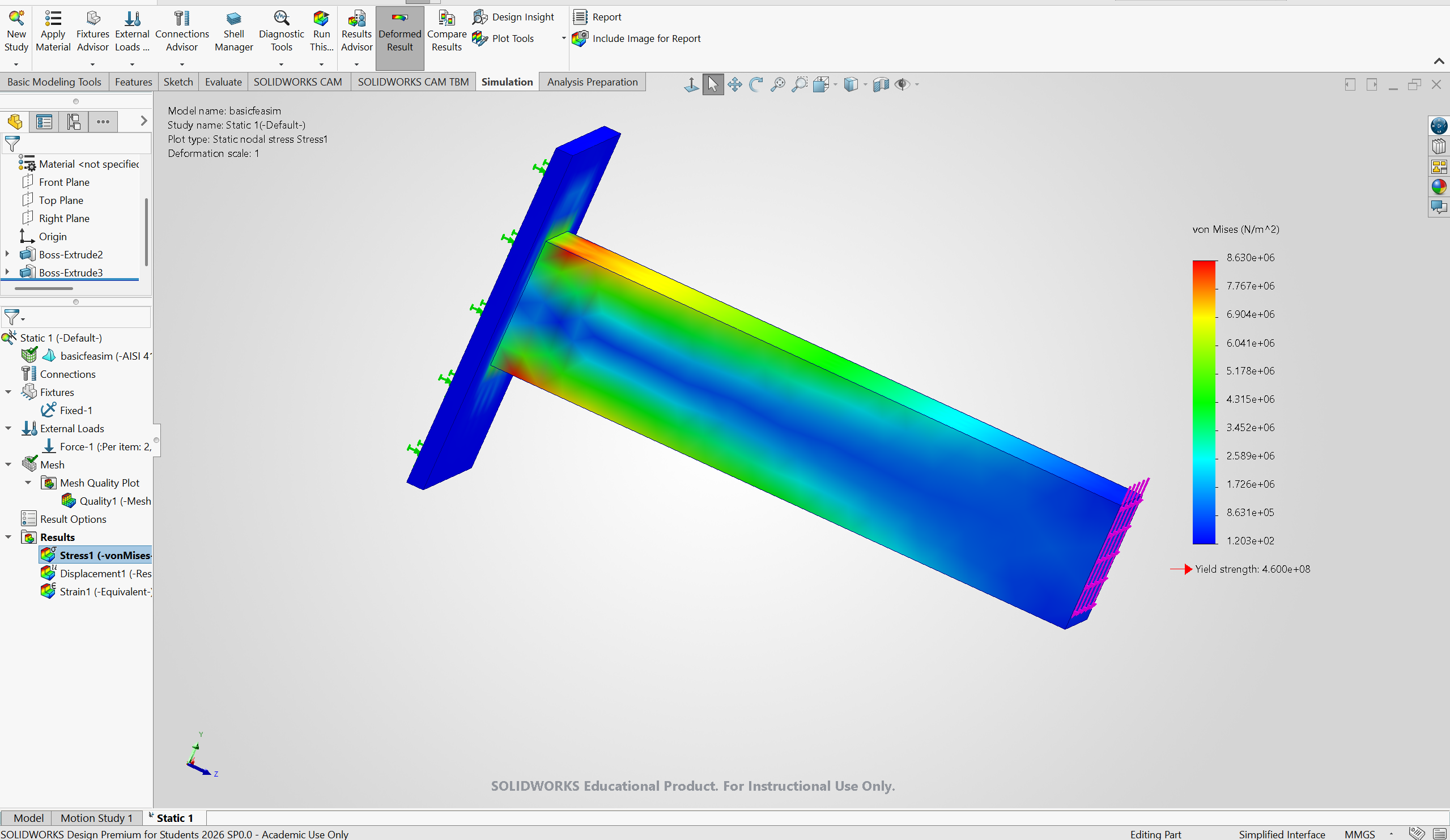
Task: Open the Plot Tools dropdown arrow
Action: (x=563, y=39)
